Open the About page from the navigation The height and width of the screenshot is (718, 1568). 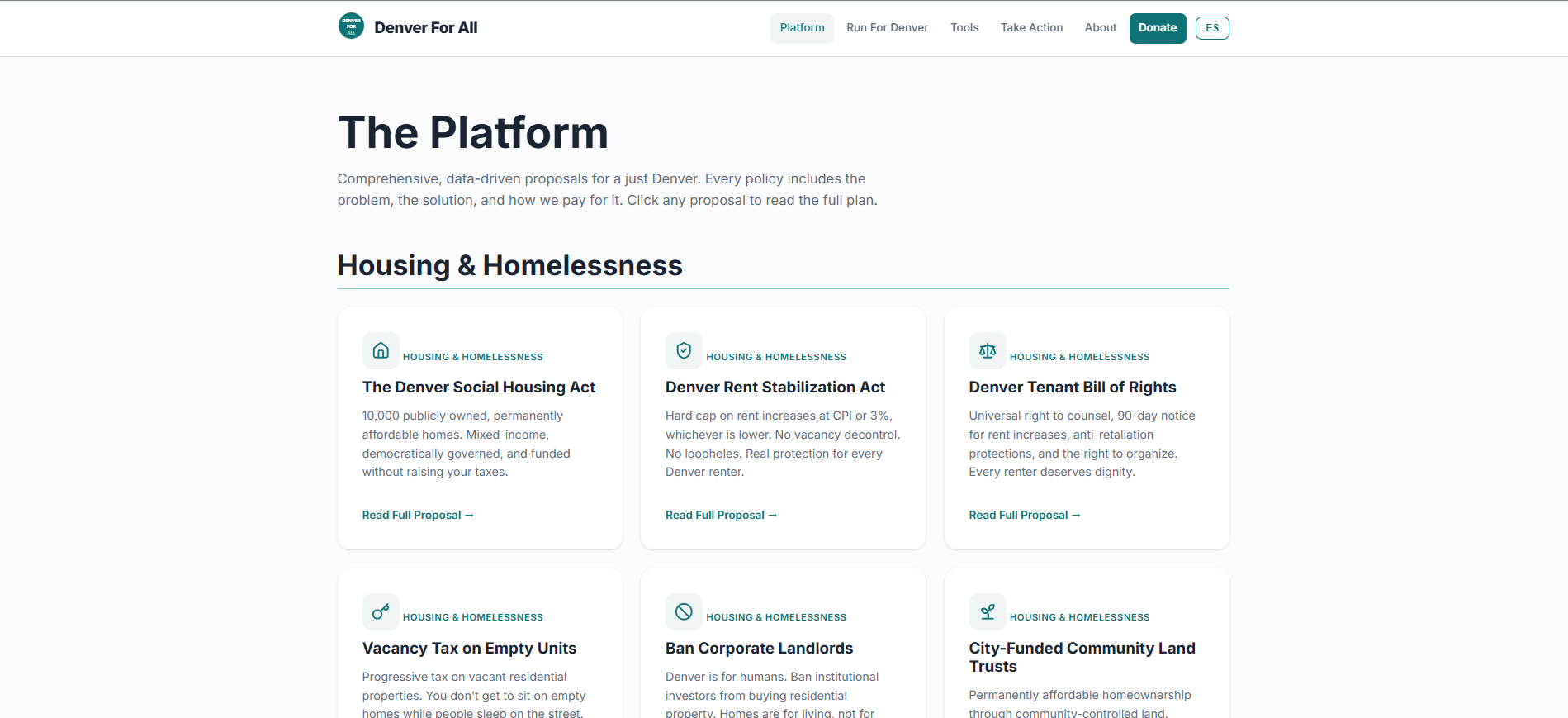(x=1100, y=27)
